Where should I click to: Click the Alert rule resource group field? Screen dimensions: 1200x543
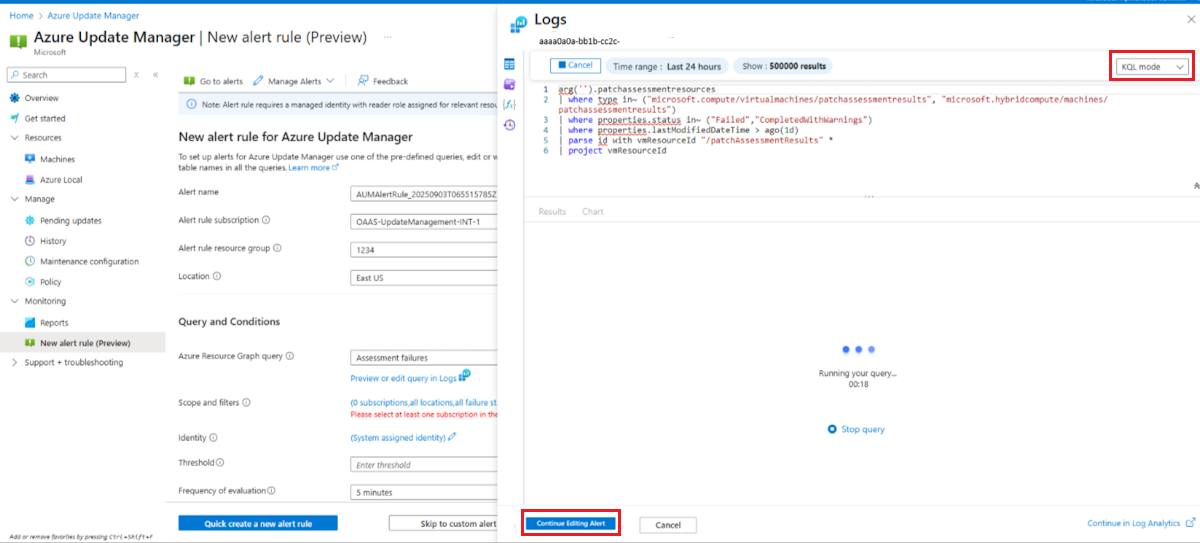pyautogui.click(x=424, y=250)
